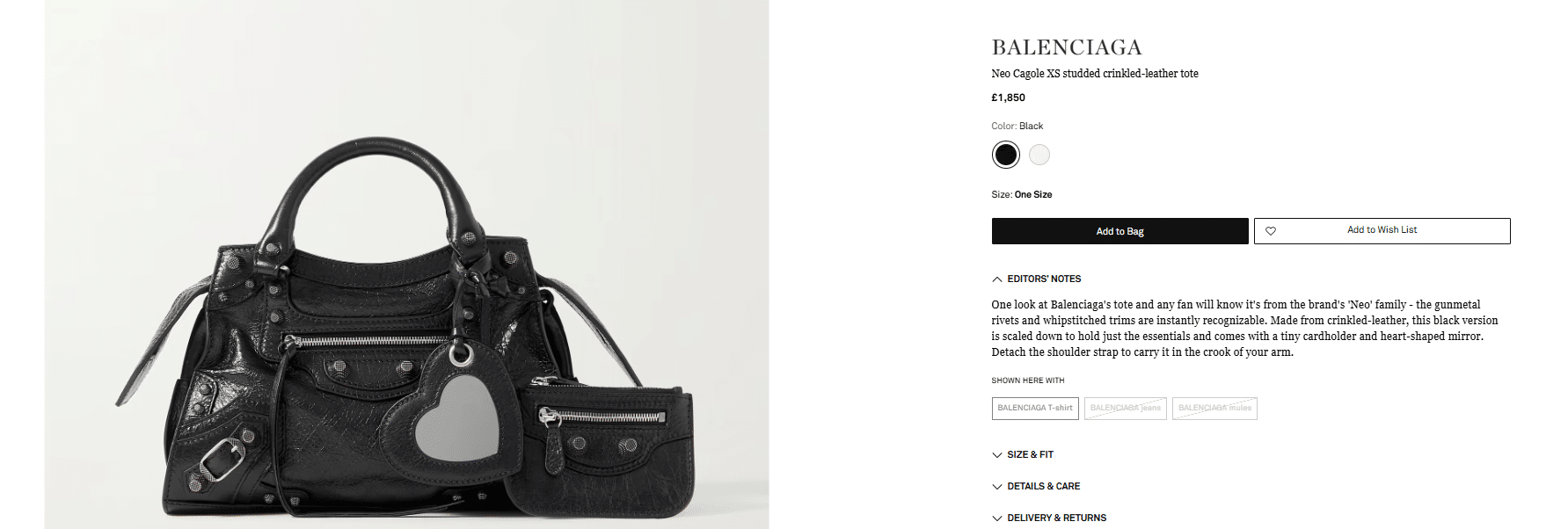Viewport: 1568px width, 529px height.
Task: Select the Black color swatch
Action: click(1005, 155)
